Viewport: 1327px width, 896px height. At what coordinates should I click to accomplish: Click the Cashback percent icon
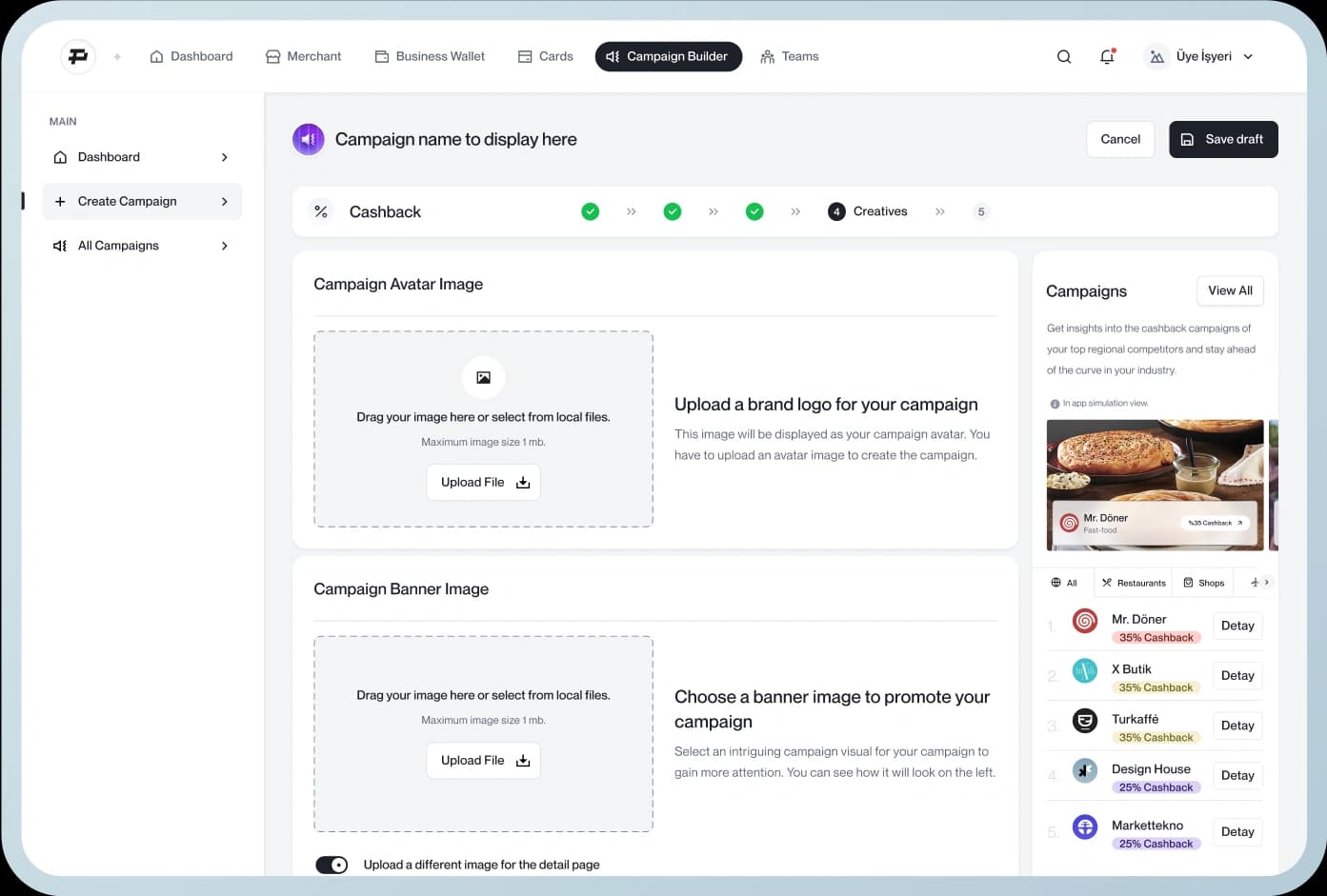tap(321, 211)
